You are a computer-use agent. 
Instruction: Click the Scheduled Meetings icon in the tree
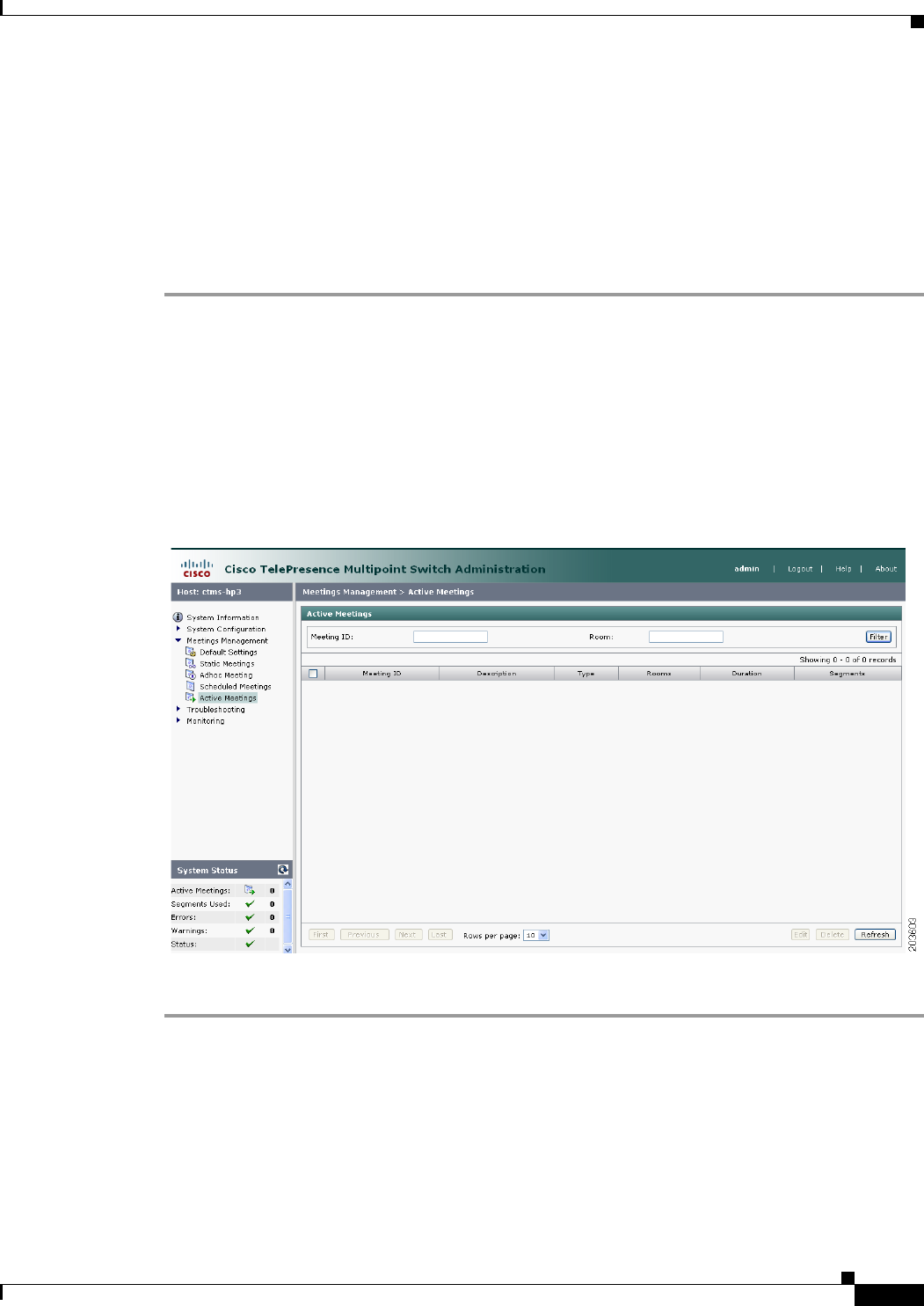(x=191, y=687)
